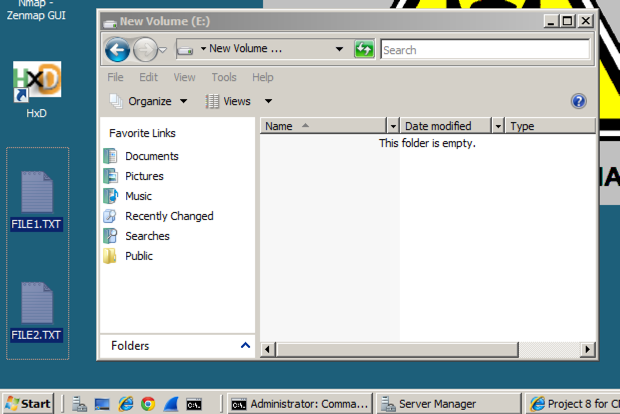Viewport: 620px width, 414px height.
Task: Launch Command Prompt from Quick Launch
Action: coord(194,405)
